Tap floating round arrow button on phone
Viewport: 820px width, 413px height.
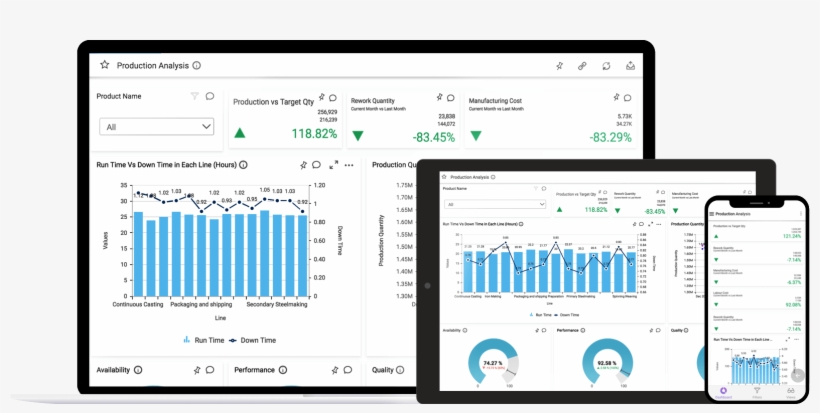coord(798,375)
